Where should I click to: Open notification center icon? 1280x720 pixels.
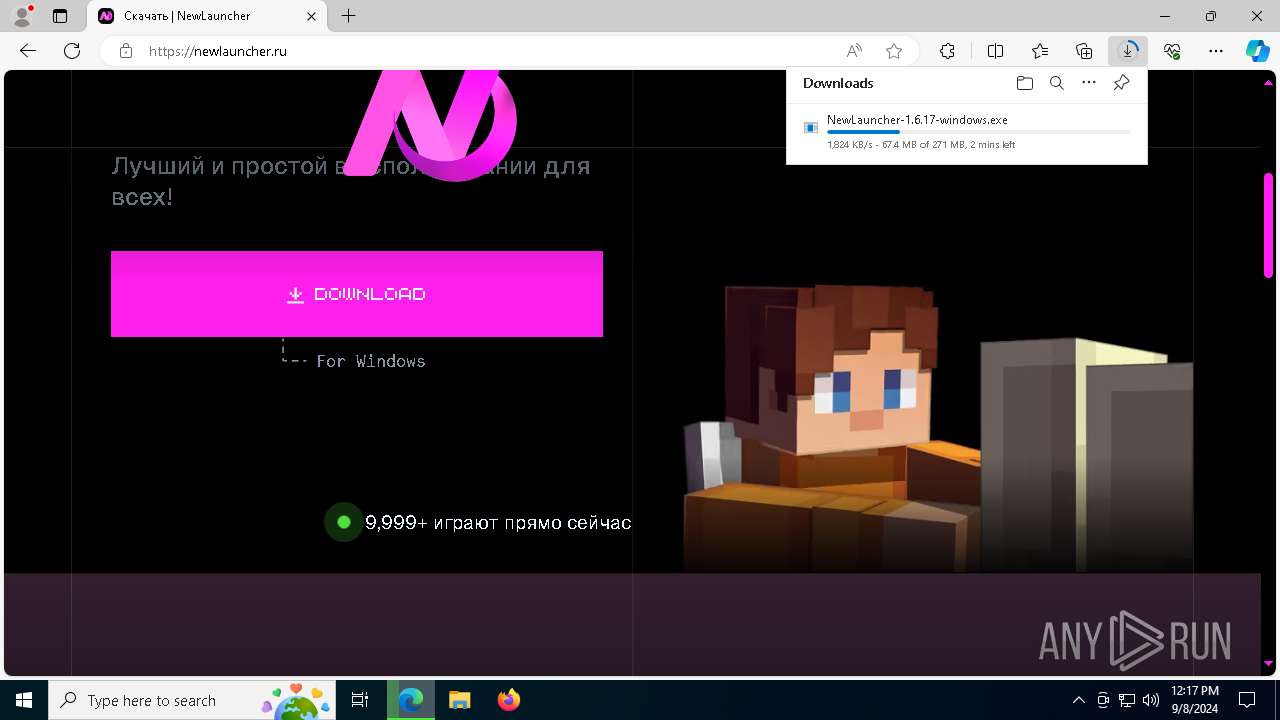point(1247,700)
